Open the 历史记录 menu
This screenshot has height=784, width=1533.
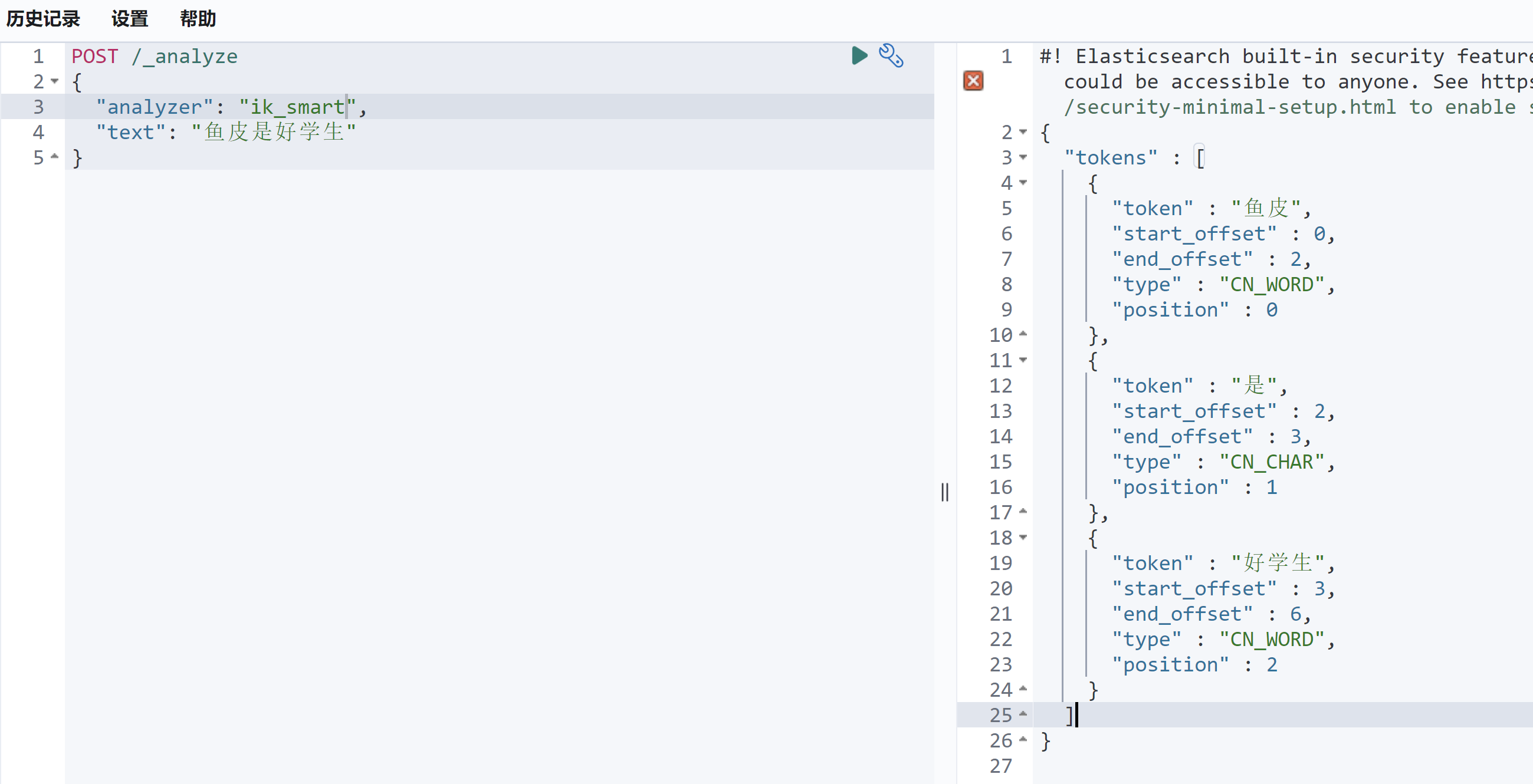pyautogui.click(x=43, y=19)
